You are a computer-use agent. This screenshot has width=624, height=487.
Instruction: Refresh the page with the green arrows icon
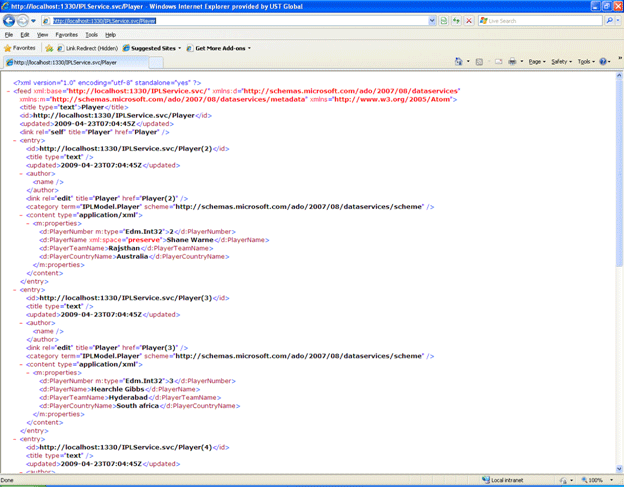(x=456, y=21)
